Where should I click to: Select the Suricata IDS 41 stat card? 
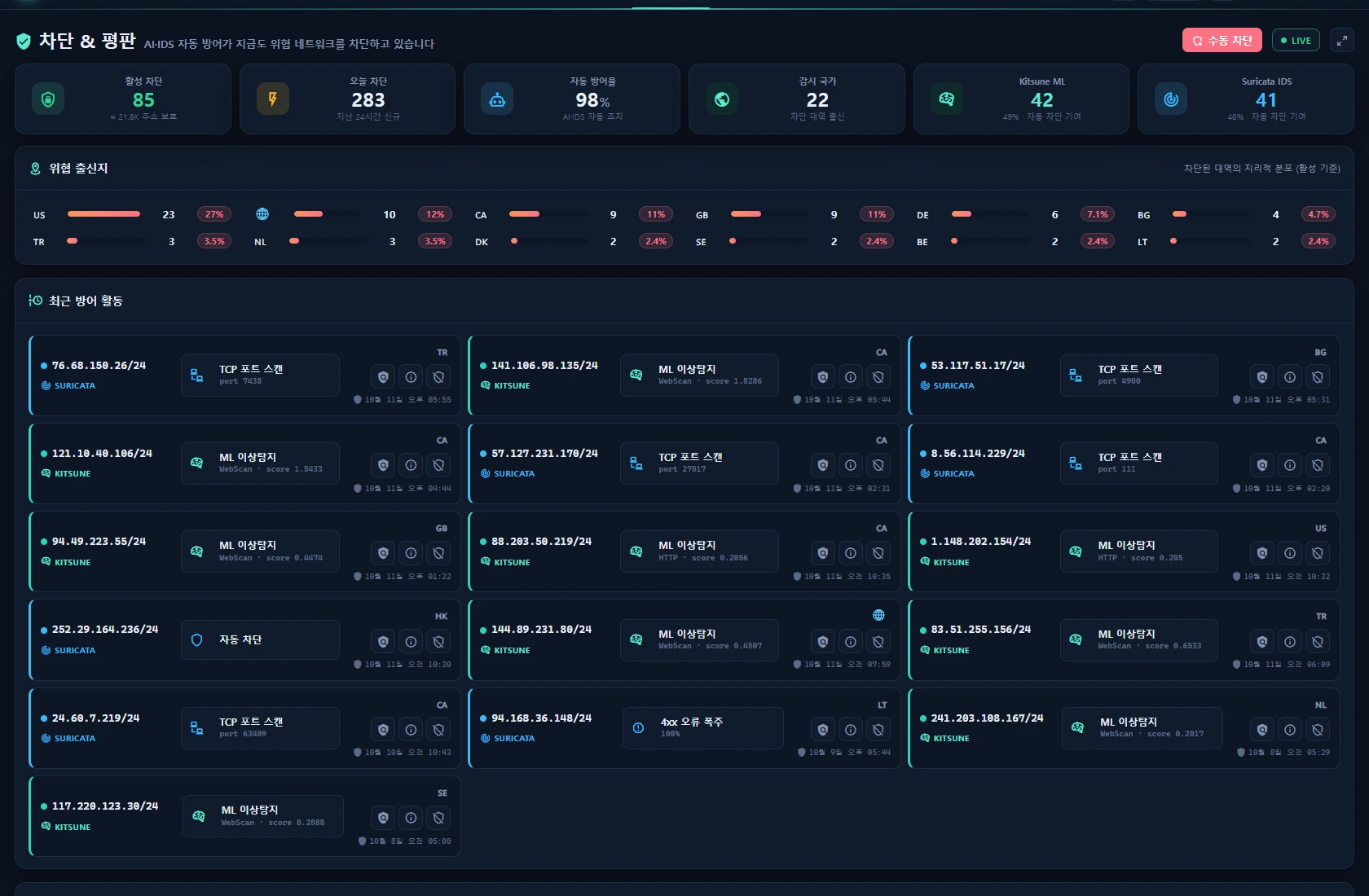pyautogui.click(x=1246, y=99)
